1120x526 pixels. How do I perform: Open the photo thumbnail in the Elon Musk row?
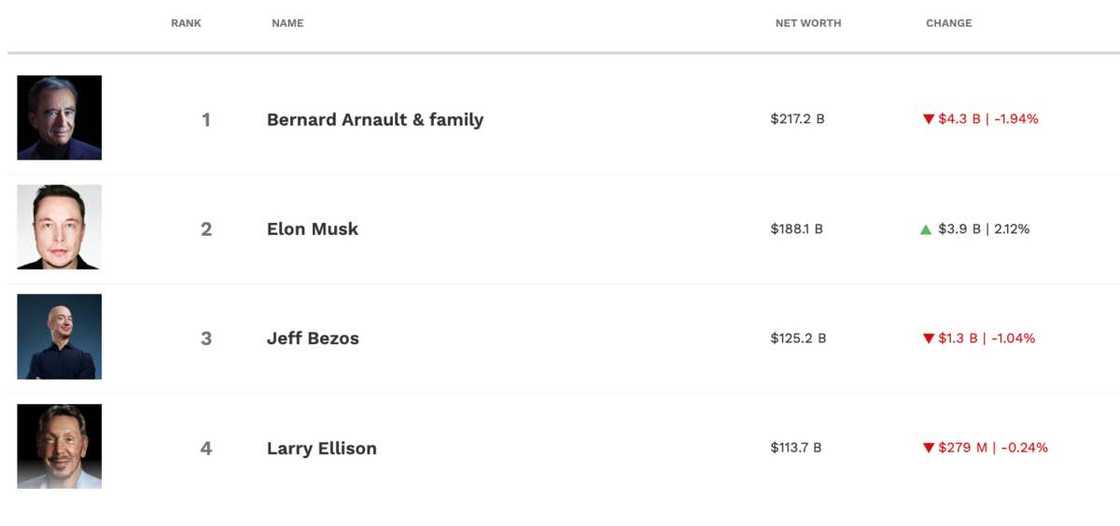coord(59,227)
